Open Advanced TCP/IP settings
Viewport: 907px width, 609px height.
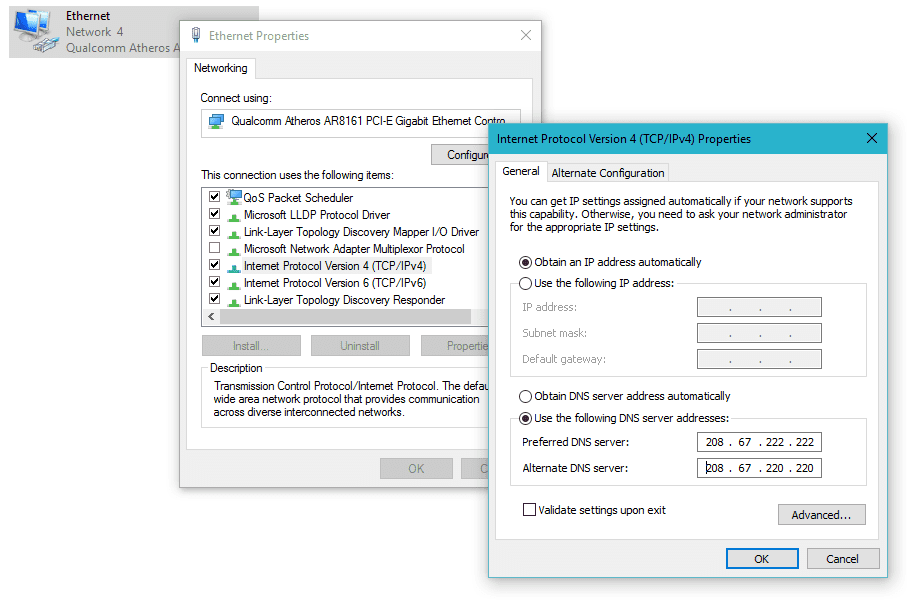[821, 515]
